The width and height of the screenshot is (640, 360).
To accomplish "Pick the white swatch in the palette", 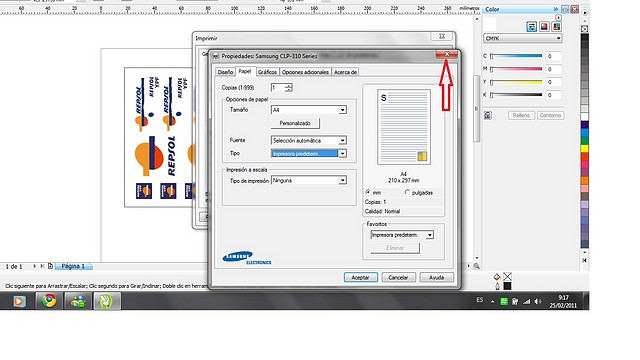I will click(x=584, y=117).
